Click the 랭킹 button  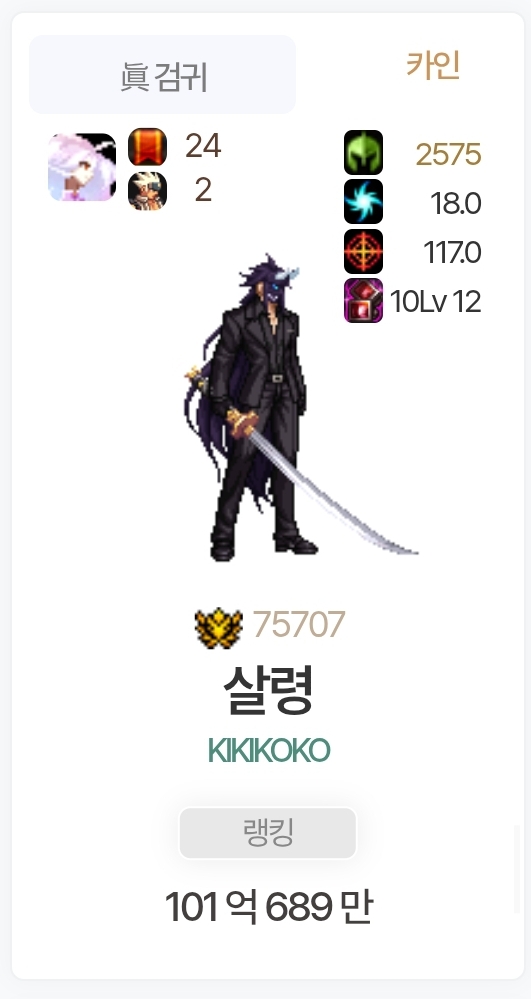(268, 833)
